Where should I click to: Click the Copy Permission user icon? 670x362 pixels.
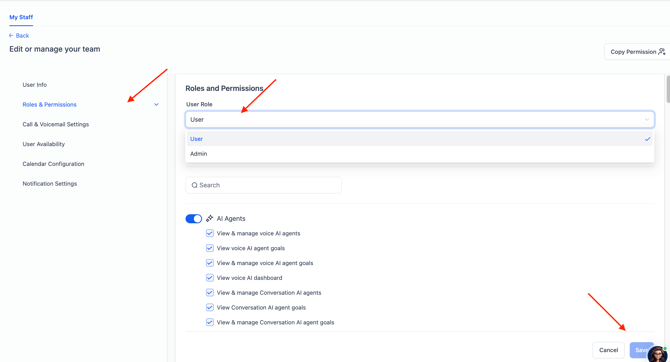[x=661, y=52]
